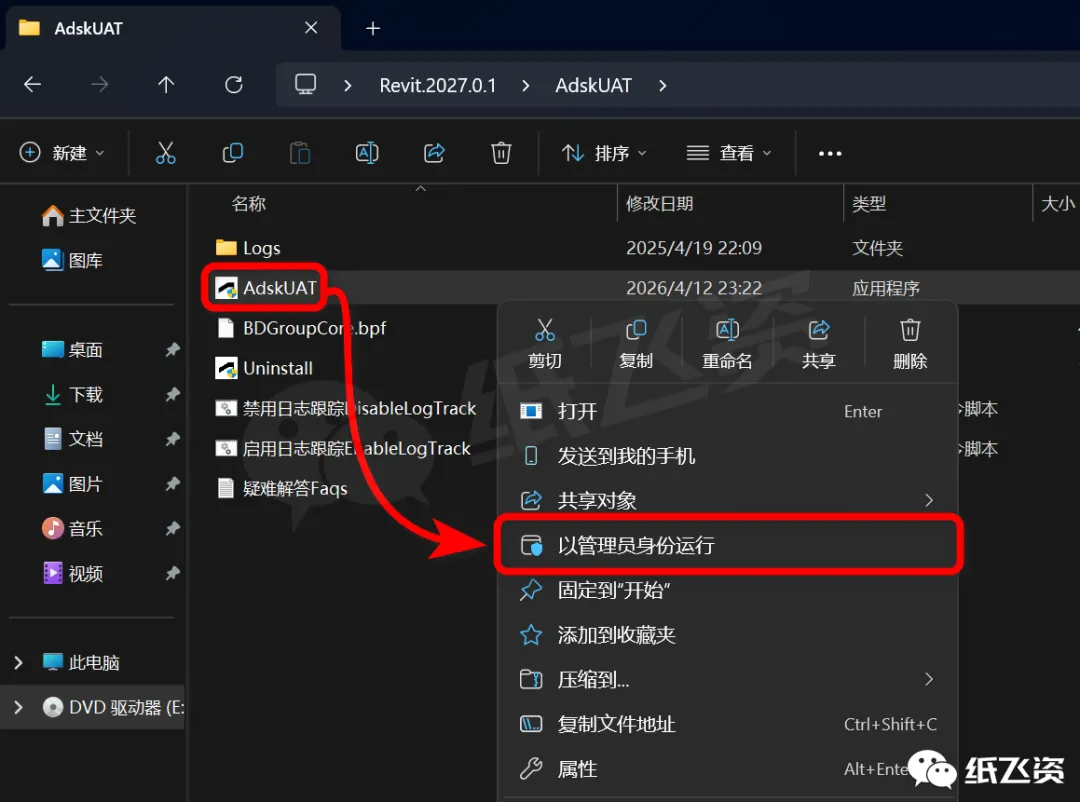Sort by the 名称 column header
The width and height of the screenshot is (1080, 802).
tap(249, 204)
